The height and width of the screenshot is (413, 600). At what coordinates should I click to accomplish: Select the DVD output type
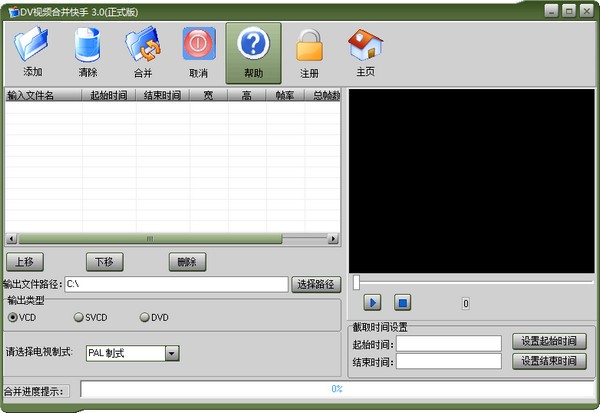144,318
